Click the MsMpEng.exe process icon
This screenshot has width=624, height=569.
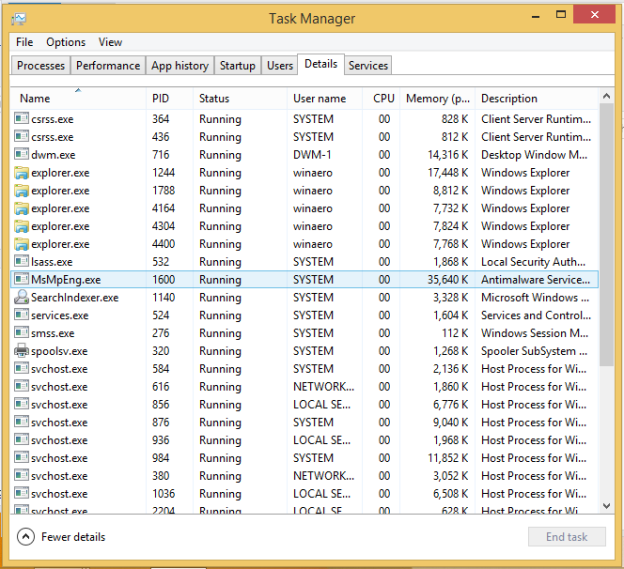tap(21, 279)
